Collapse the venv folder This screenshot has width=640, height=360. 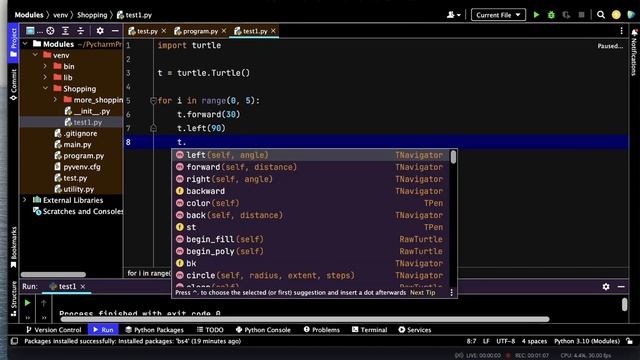click(36, 55)
